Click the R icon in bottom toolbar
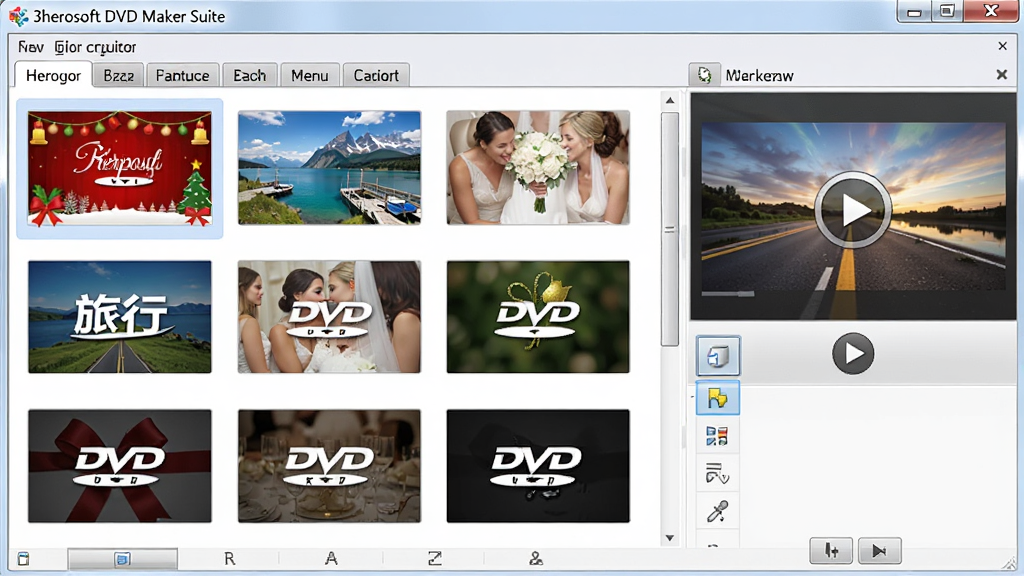 (229, 559)
